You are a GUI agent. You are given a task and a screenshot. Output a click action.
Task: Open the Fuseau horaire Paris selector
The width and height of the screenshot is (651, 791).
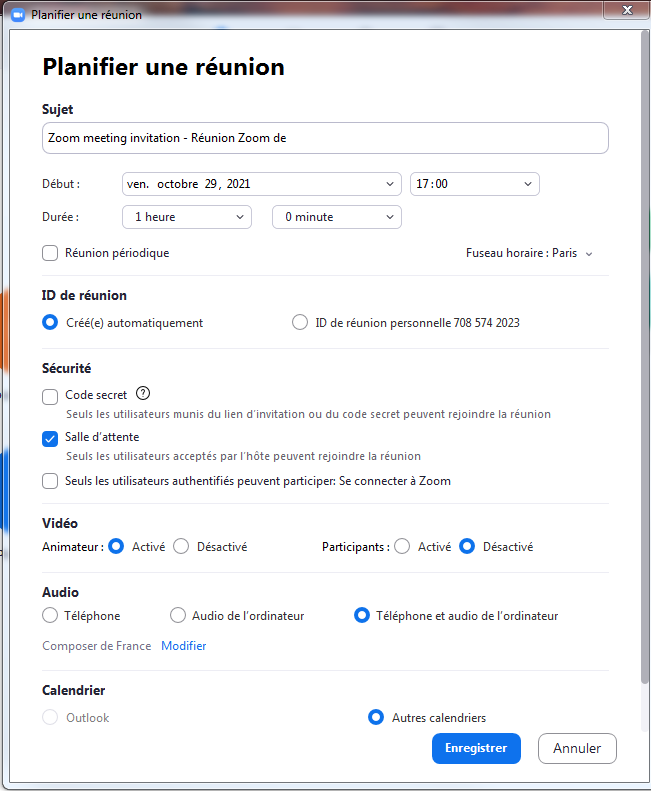[530, 254]
